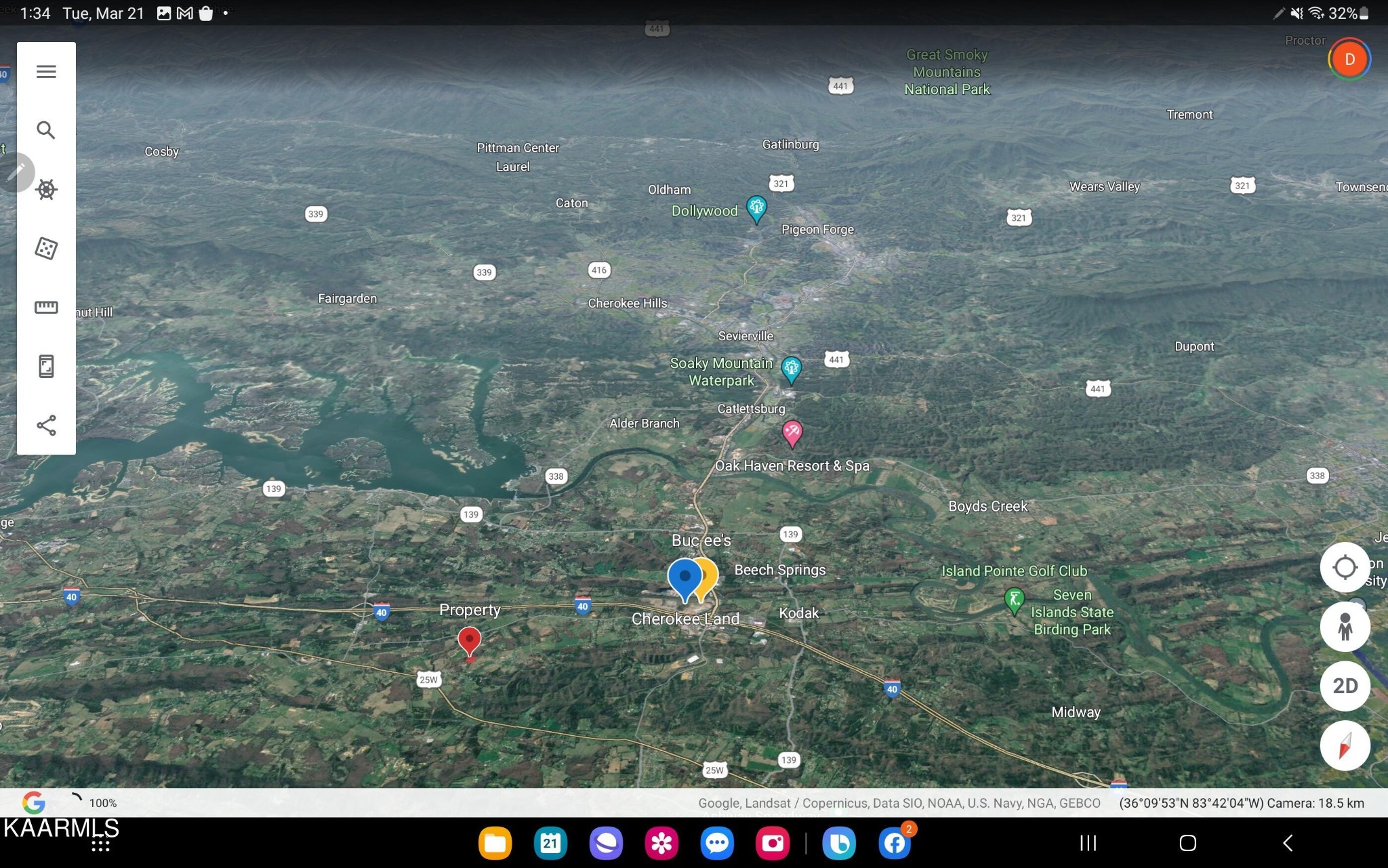Select the measure ruler tool
The height and width of the screenshot is (868, 1388).
click(46, 307)
